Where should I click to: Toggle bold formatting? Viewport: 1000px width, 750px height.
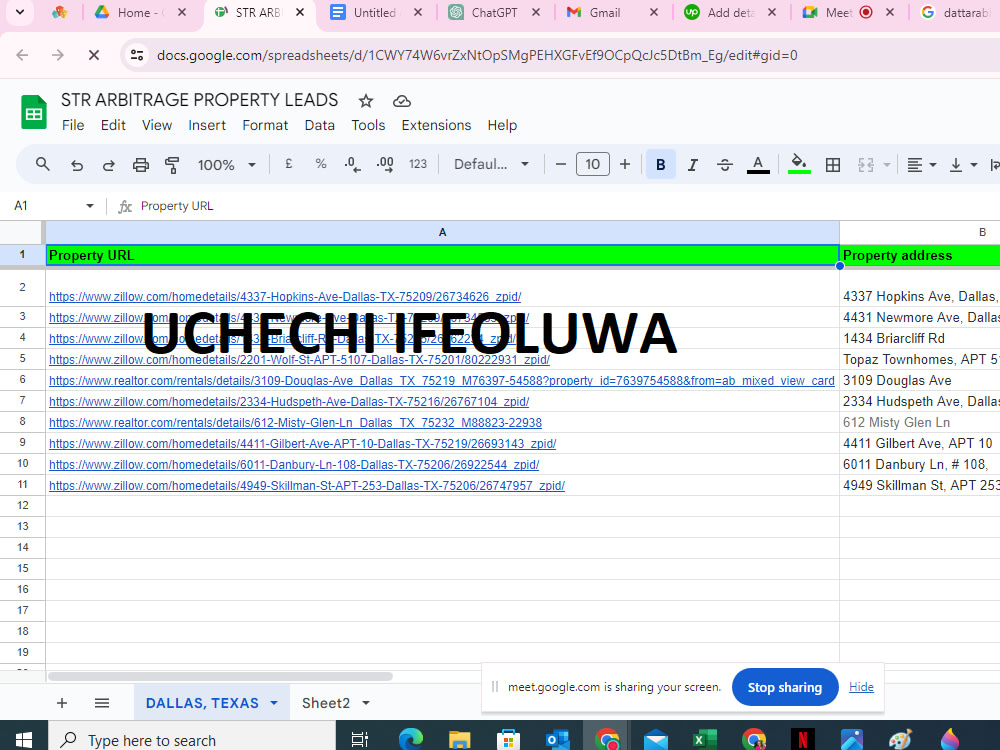pyautogui.click(x=661, y=165)
